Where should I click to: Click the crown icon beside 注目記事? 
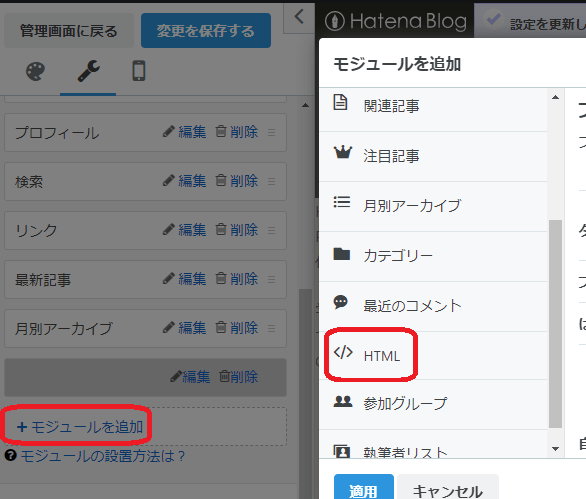click(x=343, y=153)
